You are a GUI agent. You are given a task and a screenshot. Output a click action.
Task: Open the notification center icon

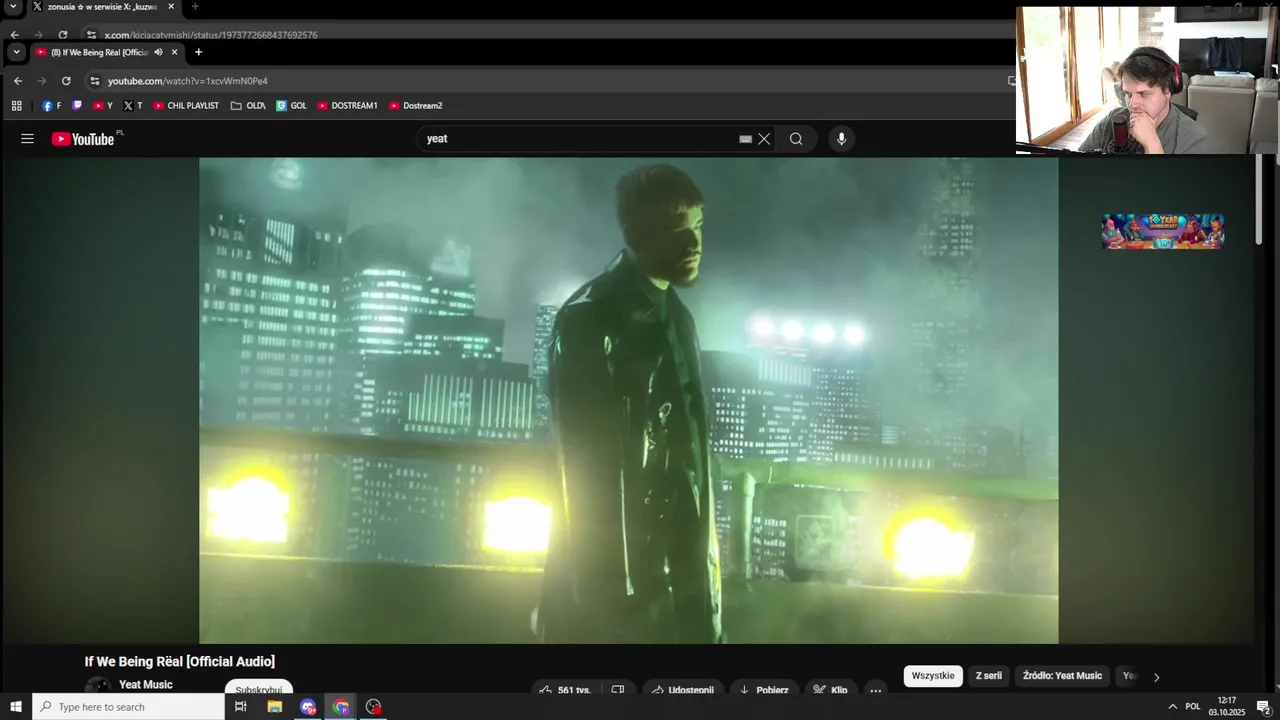[1263, 707]
